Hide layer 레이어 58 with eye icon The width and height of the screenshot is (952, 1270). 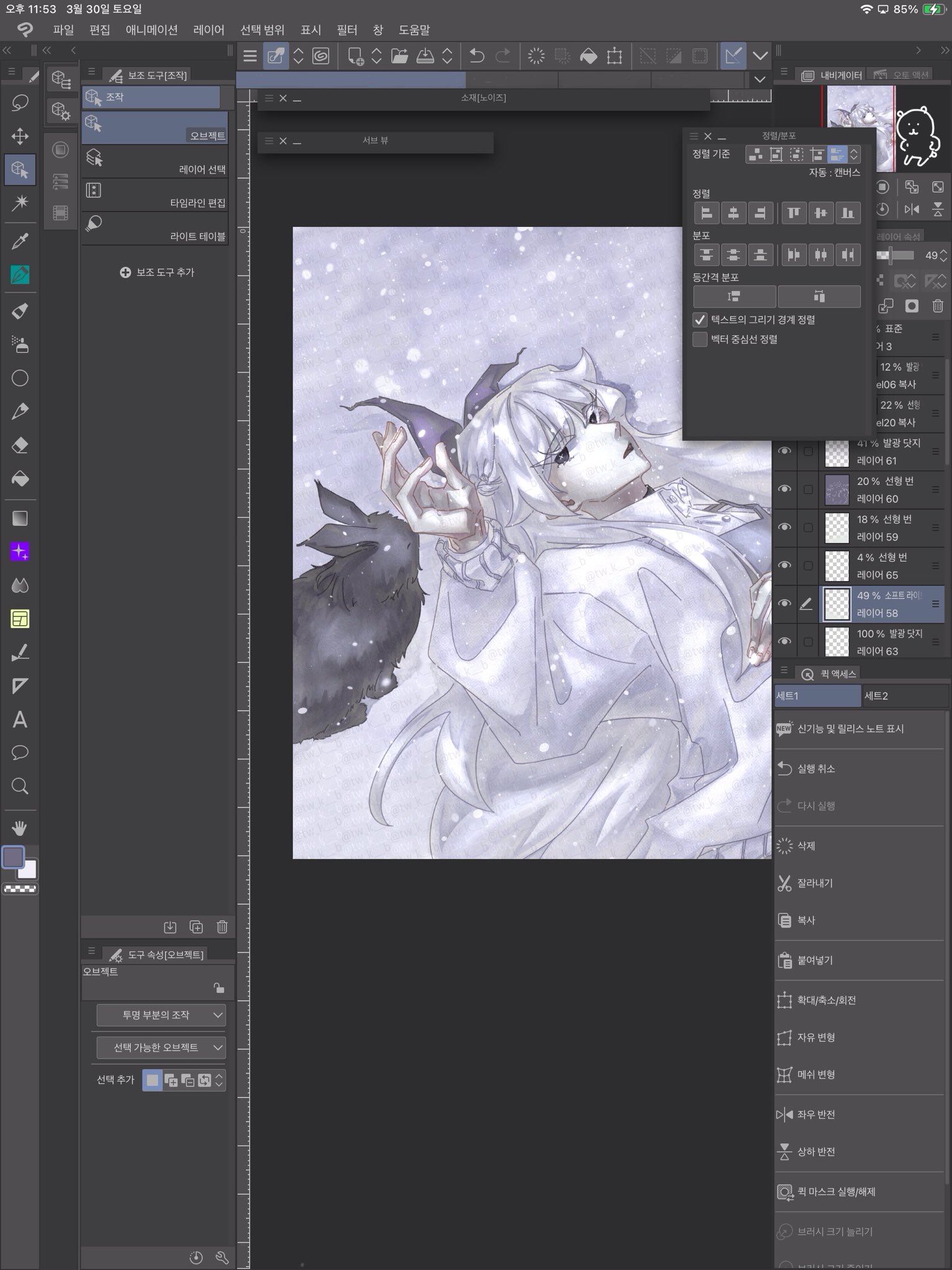[785, 603]
